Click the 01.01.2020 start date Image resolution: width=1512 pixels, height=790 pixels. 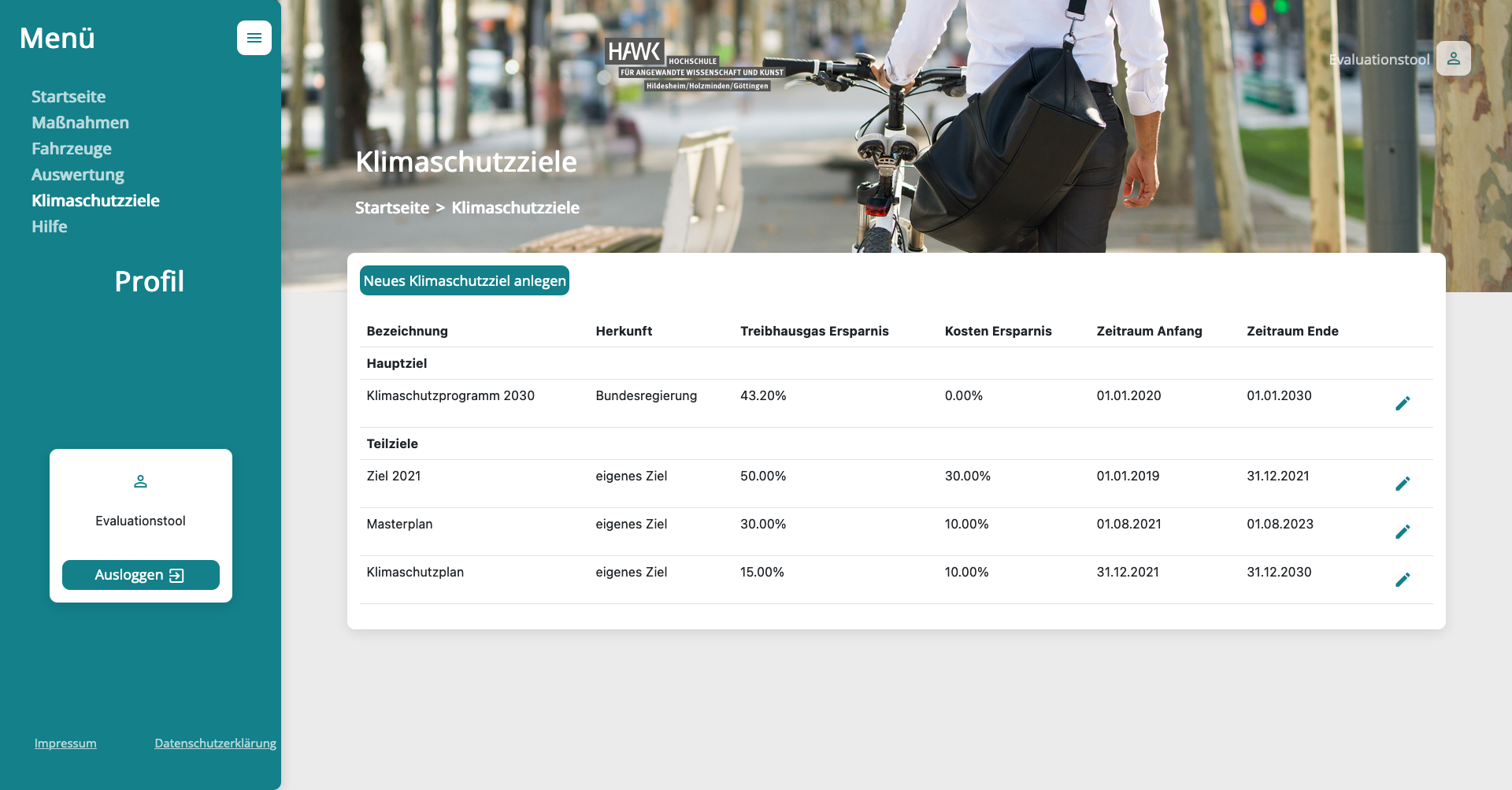pos(1128,395)
